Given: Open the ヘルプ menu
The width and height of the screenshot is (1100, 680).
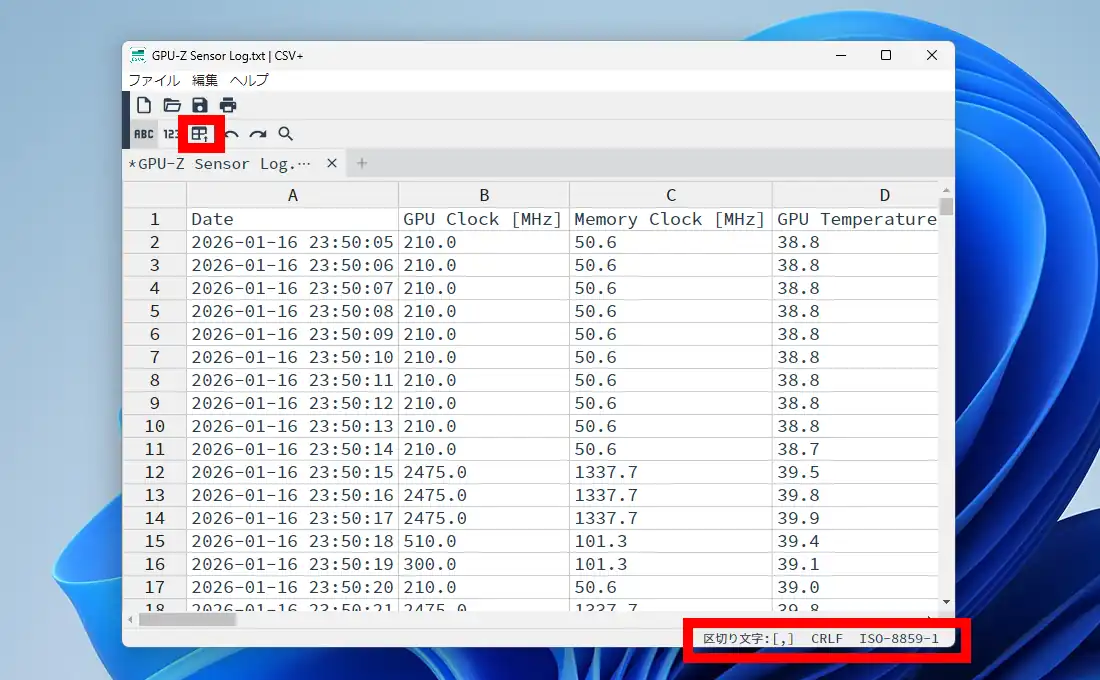Looking at the screenshot, I should (x=249, y=80).
